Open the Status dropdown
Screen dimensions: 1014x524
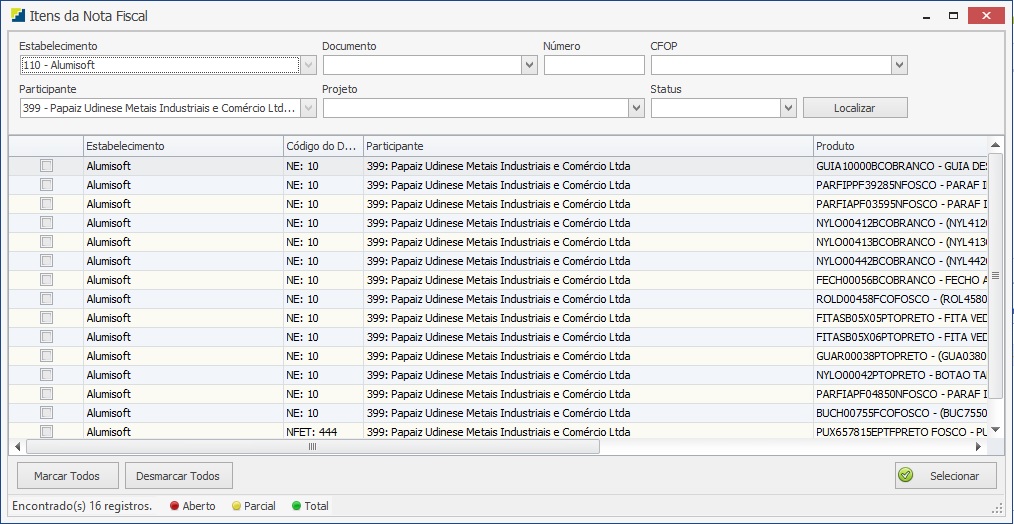click(788, 108)
